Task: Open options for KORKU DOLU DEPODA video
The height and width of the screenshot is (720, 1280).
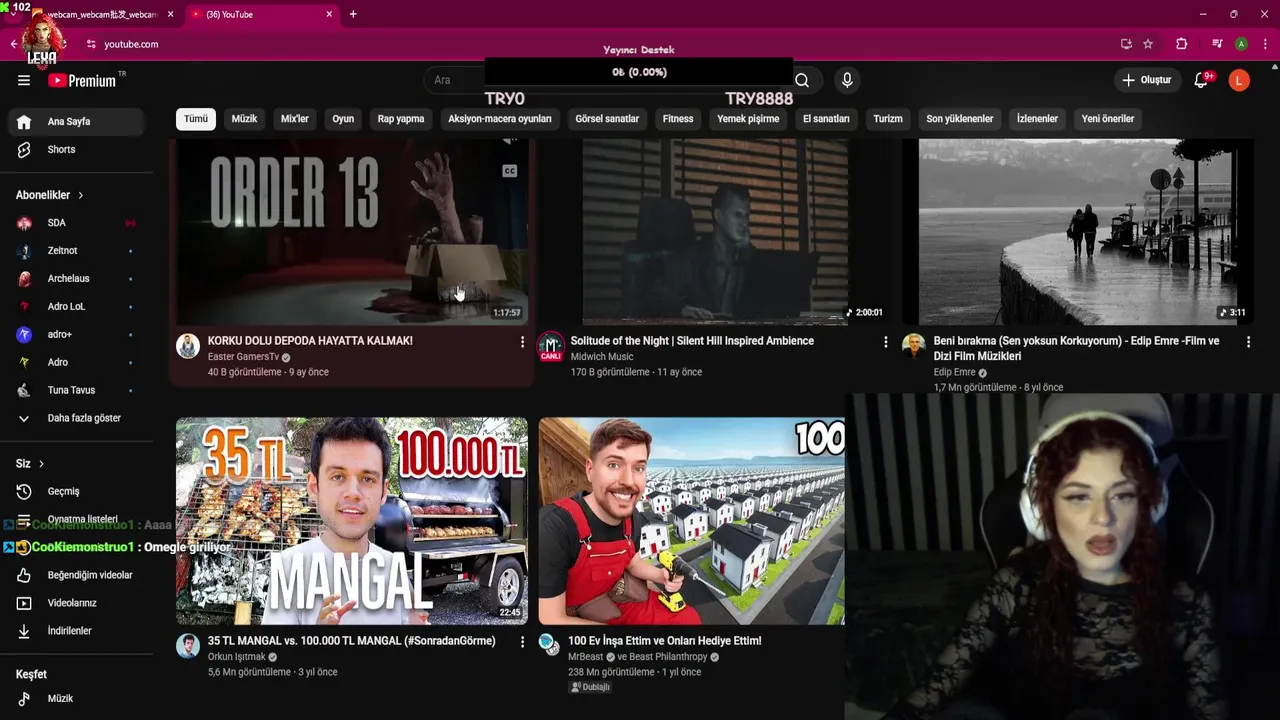Action: point(522,342)
